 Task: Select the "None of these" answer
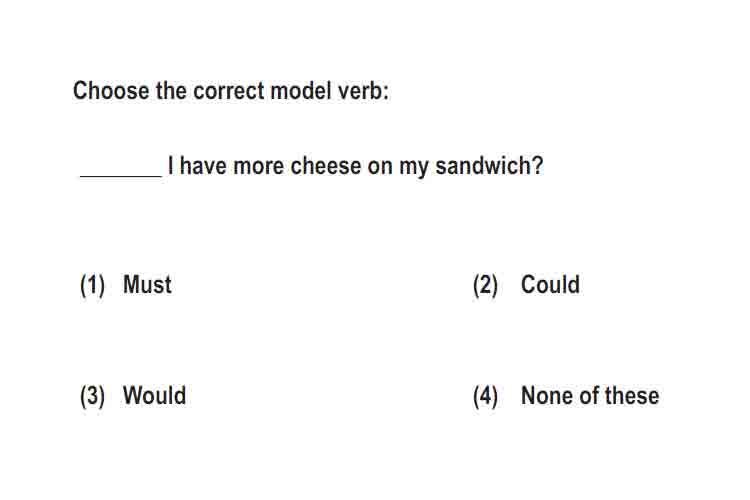coord(590,395)
